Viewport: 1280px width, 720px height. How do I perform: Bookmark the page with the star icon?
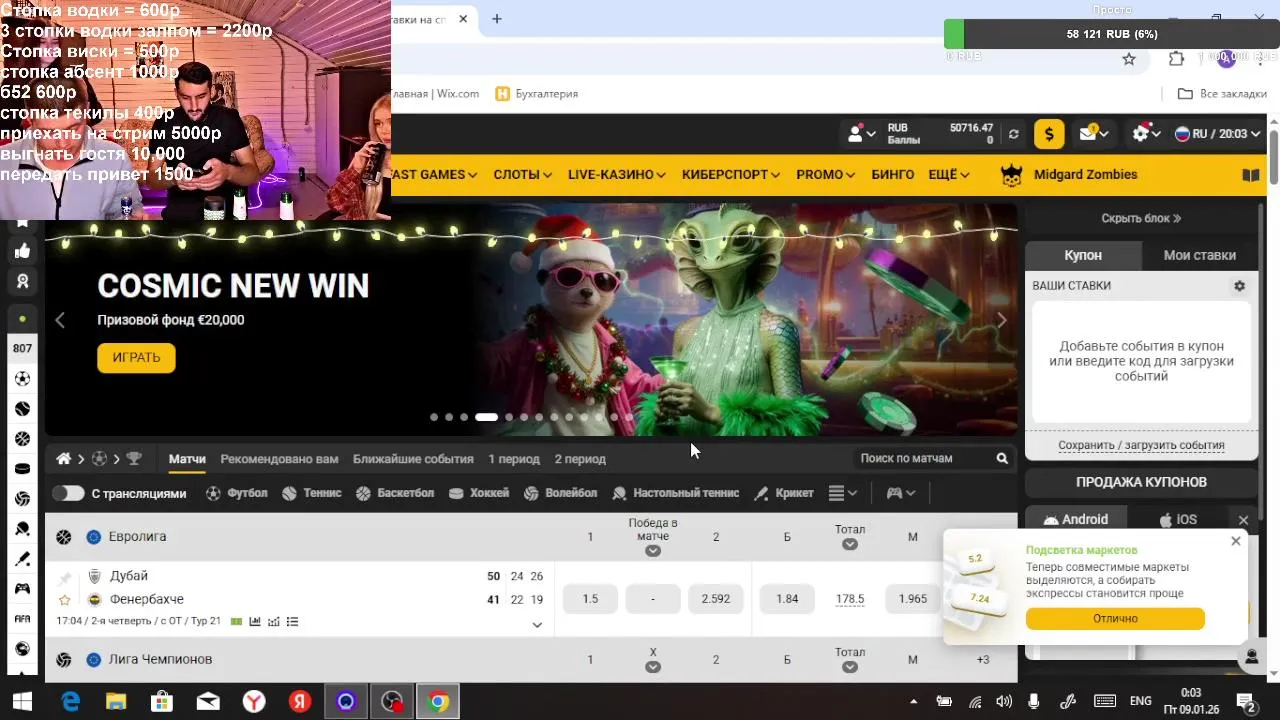1129,59
